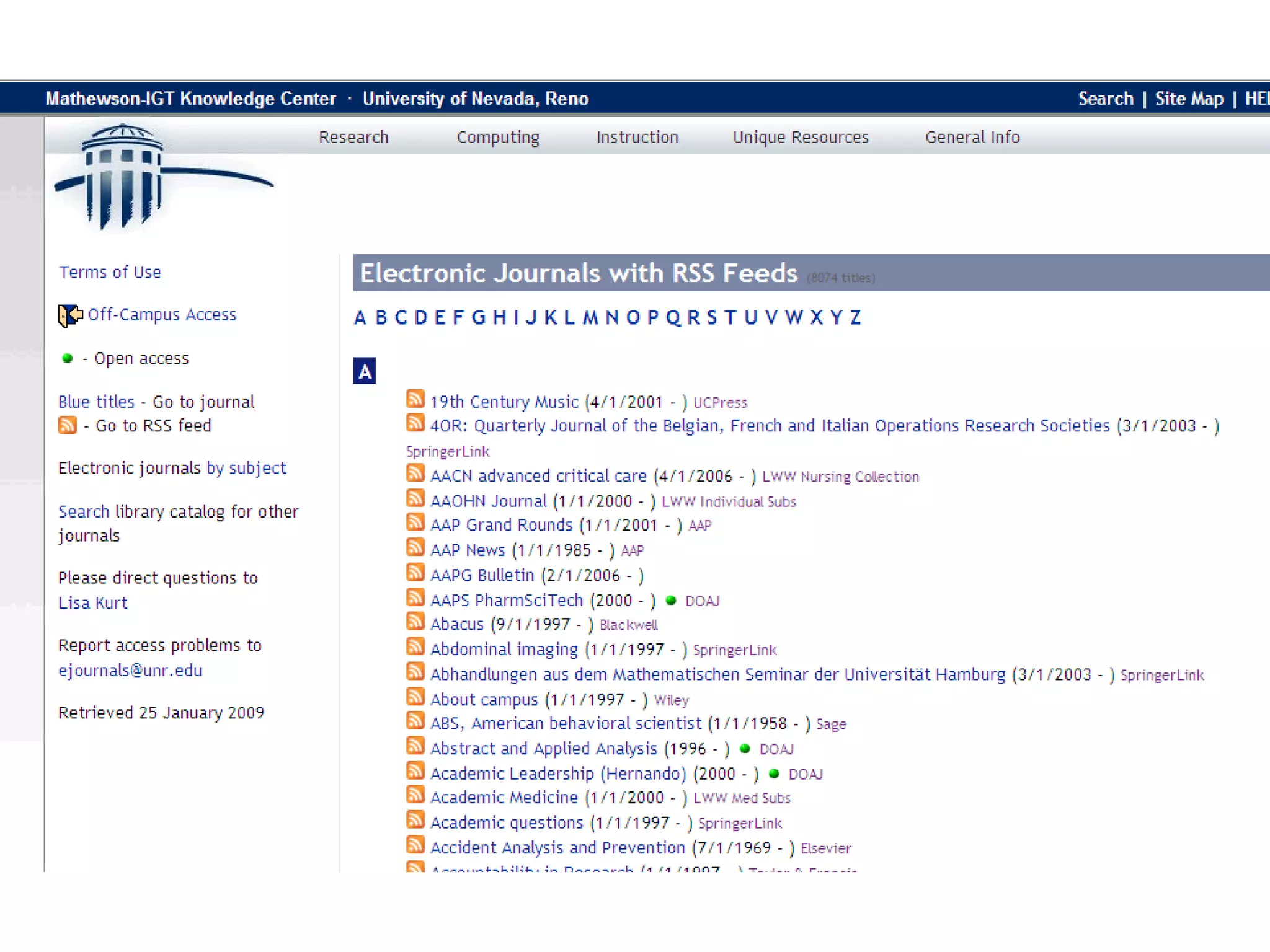This screenshot has width=1270, height=952.
Task: Click the ejournals@unr.edu email link
Action: [x=130, y=671]
